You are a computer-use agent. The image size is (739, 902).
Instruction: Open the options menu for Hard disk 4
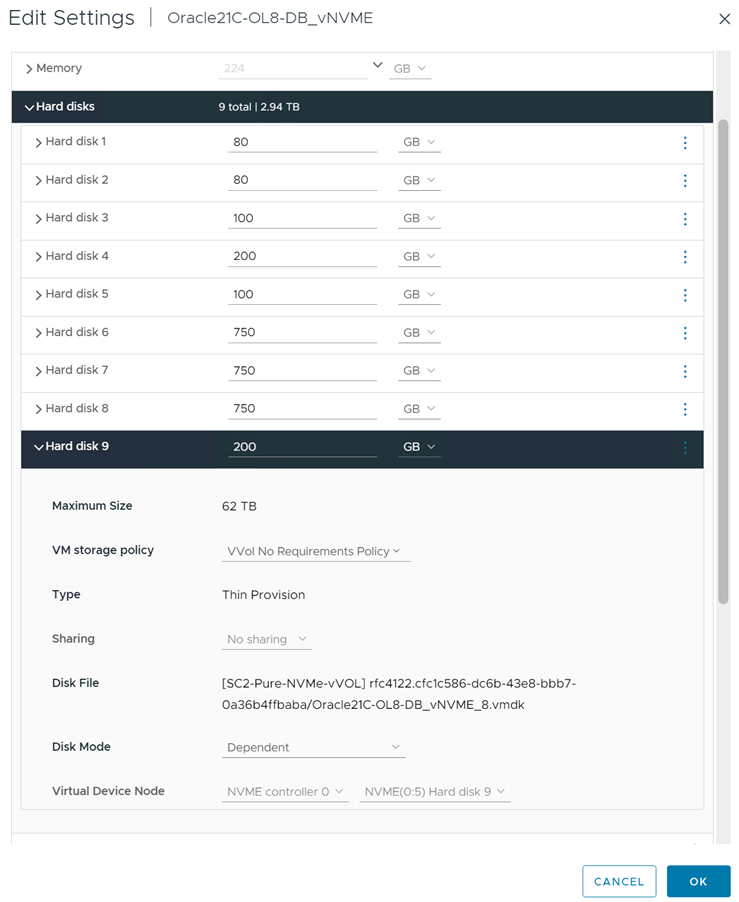(685, 257)
